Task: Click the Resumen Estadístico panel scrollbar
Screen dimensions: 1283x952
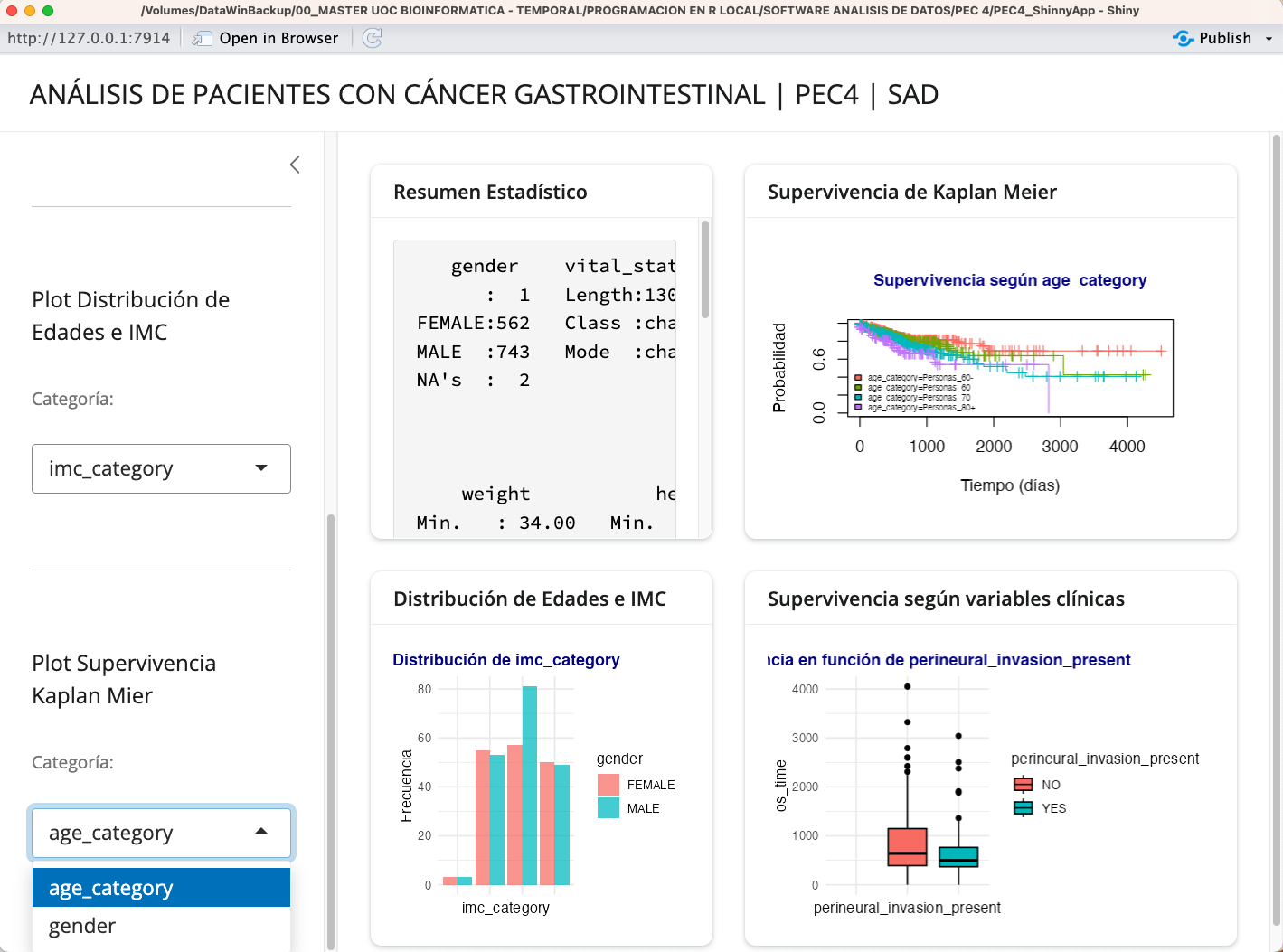Action: pos(704,271)
